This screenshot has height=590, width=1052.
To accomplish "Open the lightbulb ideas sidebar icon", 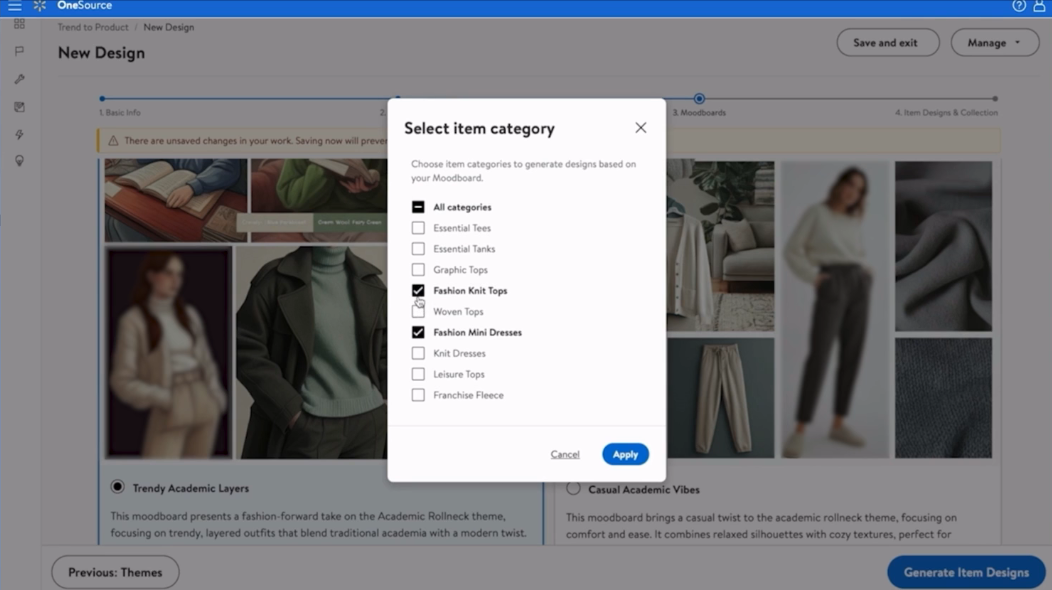I will (x=19, y=161).
